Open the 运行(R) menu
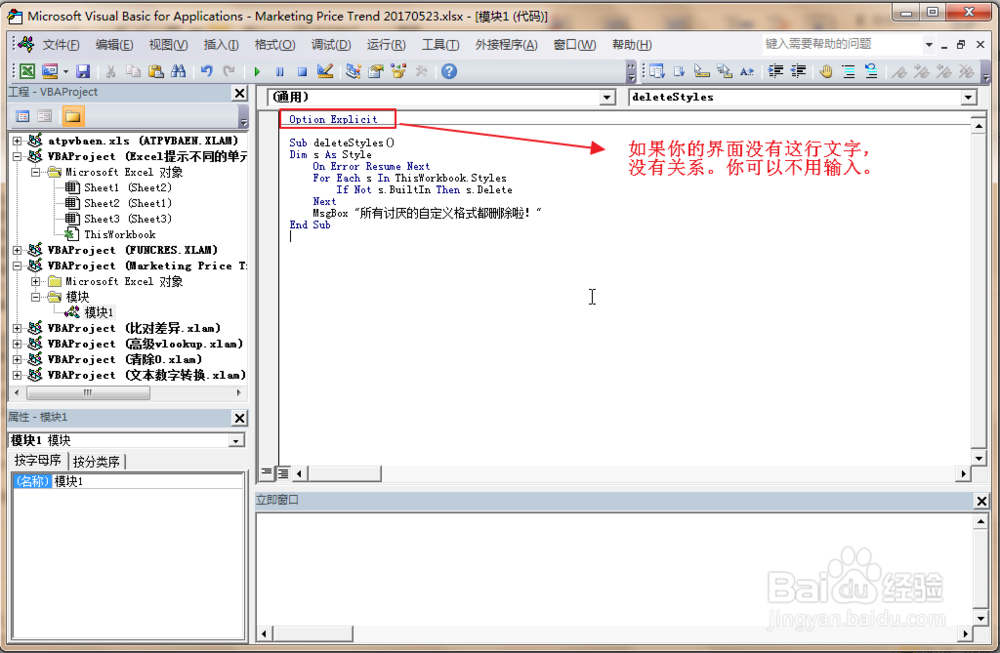The width and height of the screenshot is (1000, 653). tap(386, 45)
